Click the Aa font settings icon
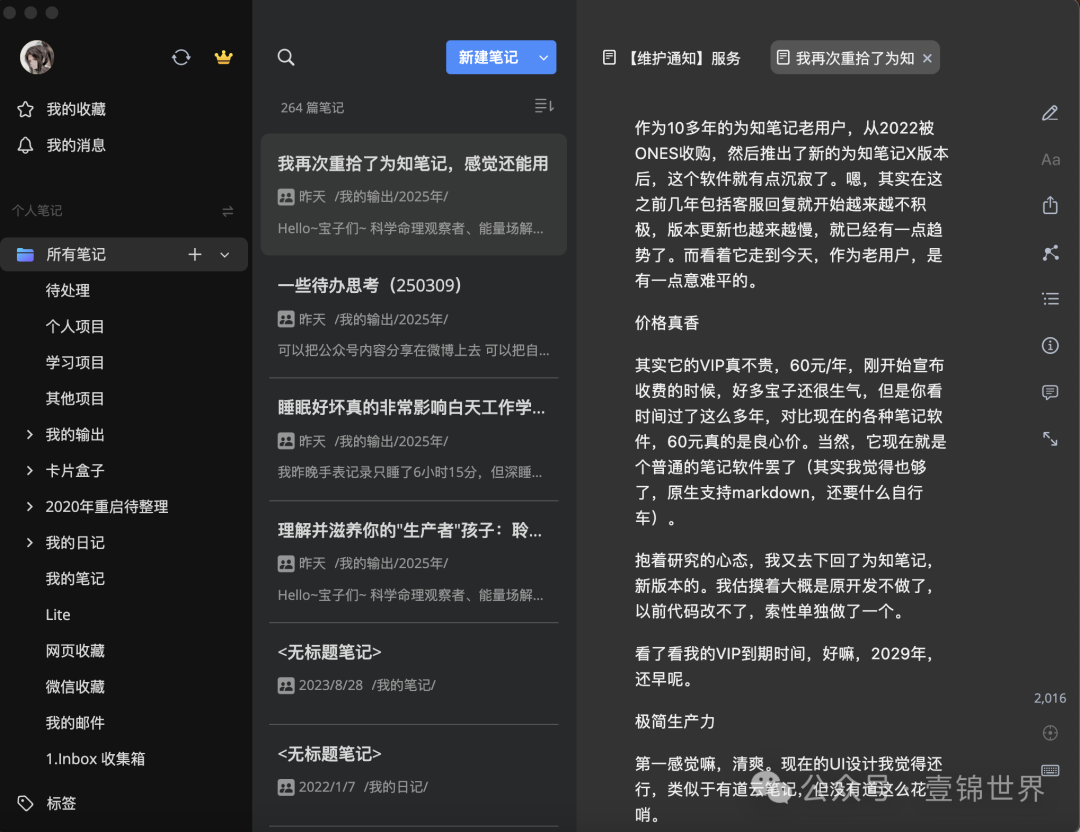1080x832 pixels. [x=1050, y=160]
